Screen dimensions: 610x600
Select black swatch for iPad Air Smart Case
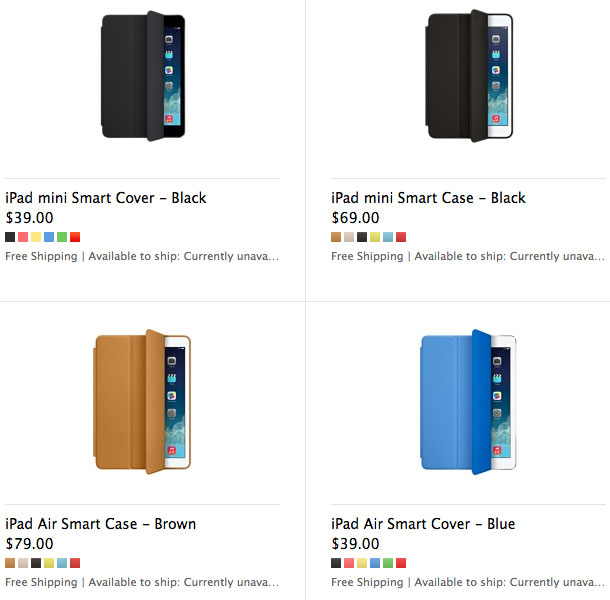[36, 563]
